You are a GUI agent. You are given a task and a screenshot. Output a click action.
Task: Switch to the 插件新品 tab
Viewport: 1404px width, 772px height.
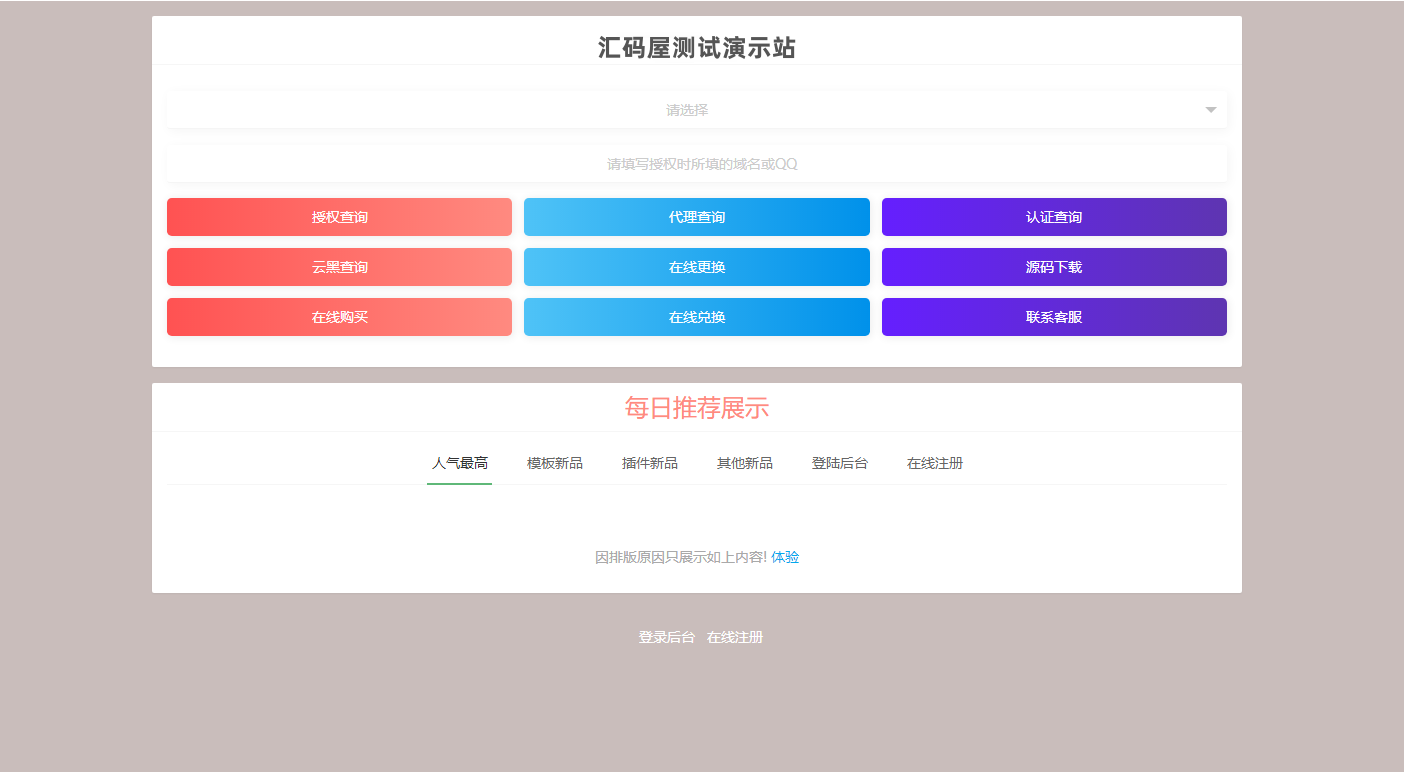click(x=650, y=463)
